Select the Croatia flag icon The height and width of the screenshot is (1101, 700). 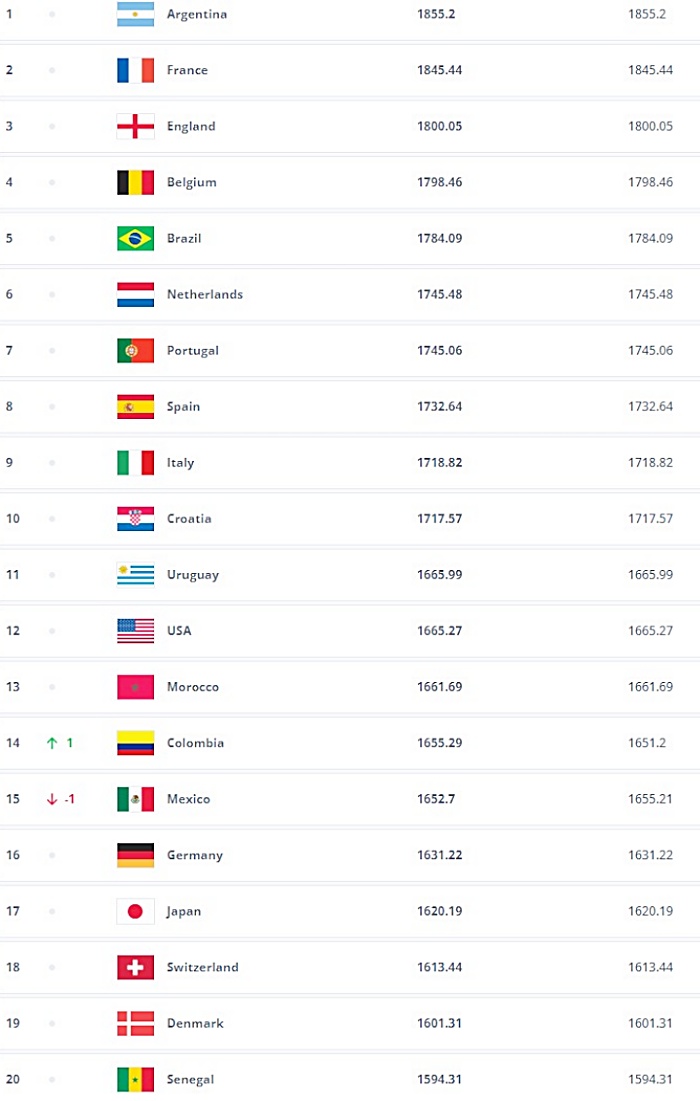point(136,518)
